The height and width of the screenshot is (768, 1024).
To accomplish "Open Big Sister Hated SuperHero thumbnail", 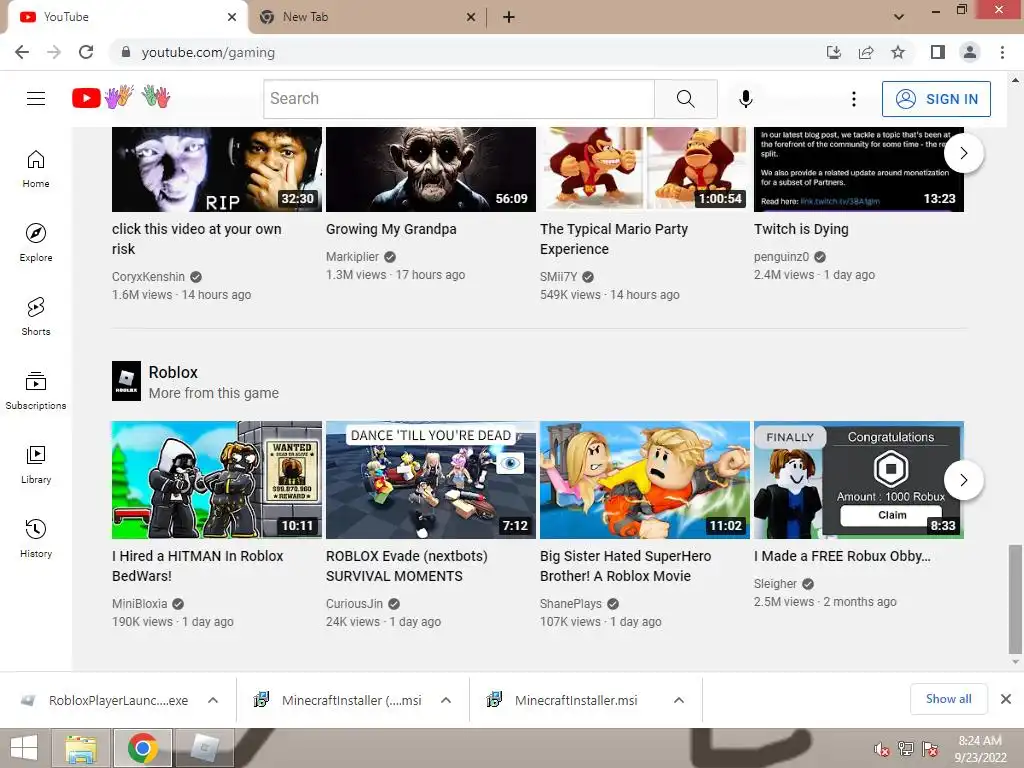I will click(645, 480).
